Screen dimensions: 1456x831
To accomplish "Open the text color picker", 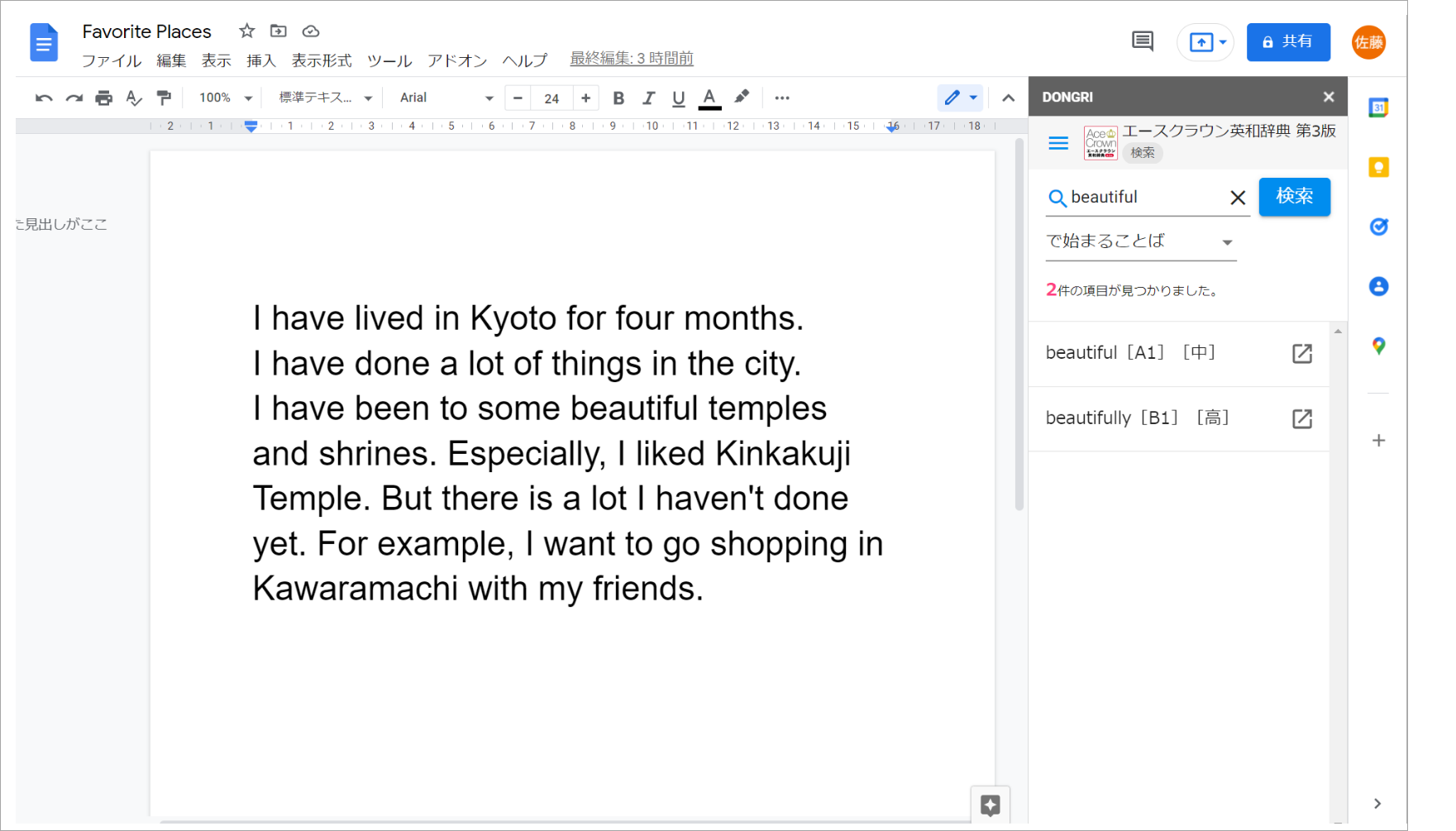I will pyautogui.click(x=709, y=98).
